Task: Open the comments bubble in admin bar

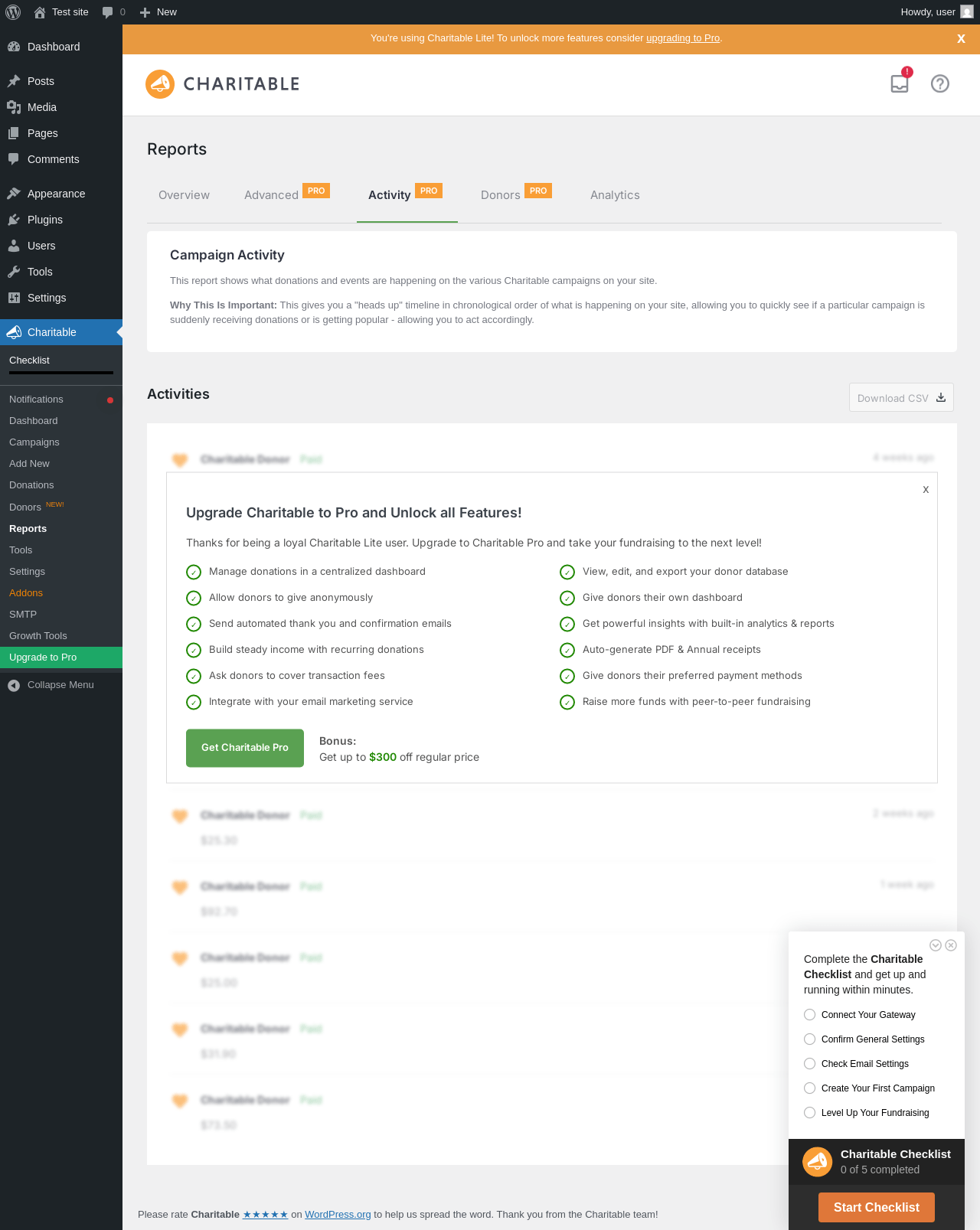Action: (x=107, y=12)
